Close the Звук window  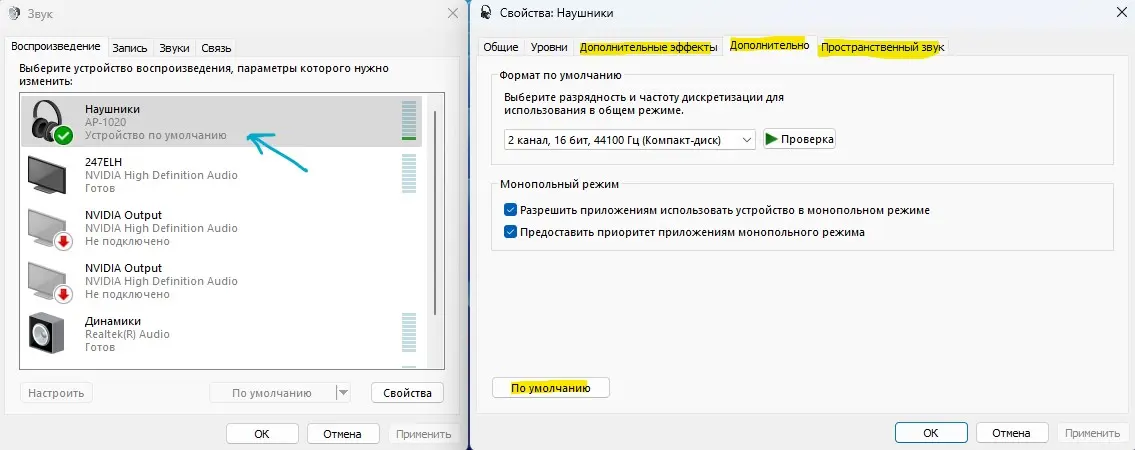[452, 13]
